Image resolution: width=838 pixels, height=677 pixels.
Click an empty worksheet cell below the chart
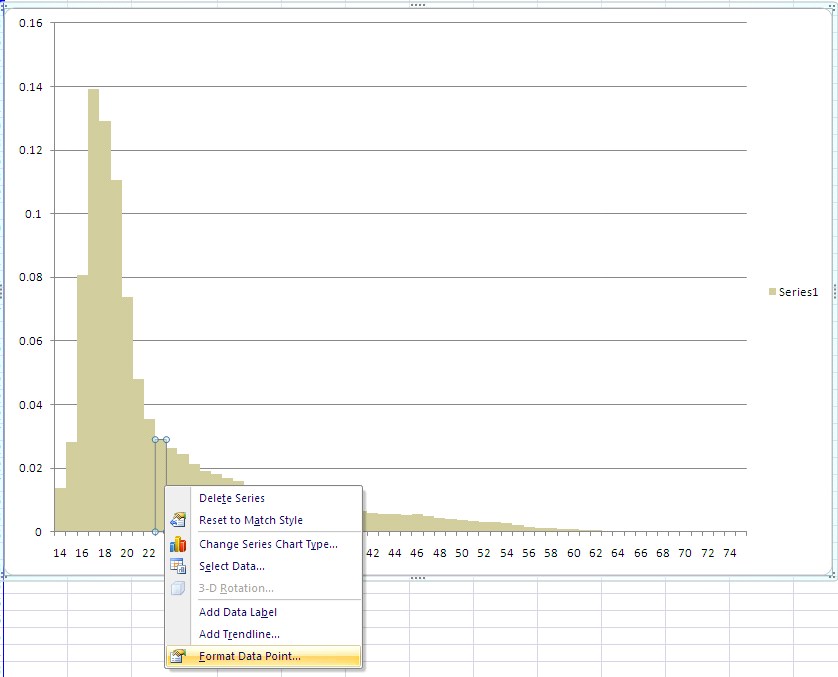(x=600, y=630)
